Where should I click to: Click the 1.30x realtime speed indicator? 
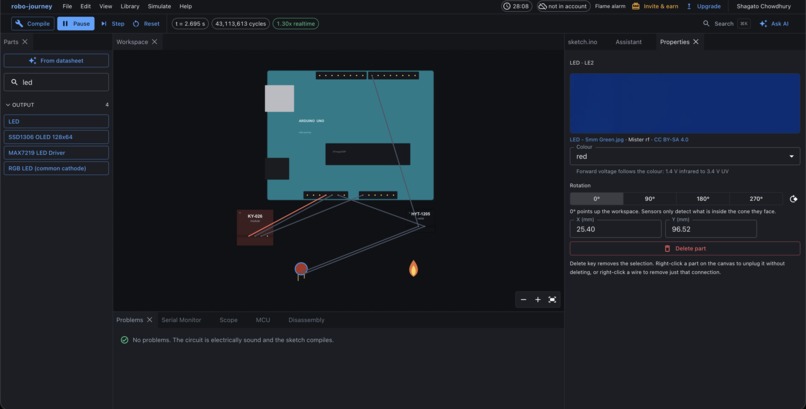coord(296,24)
